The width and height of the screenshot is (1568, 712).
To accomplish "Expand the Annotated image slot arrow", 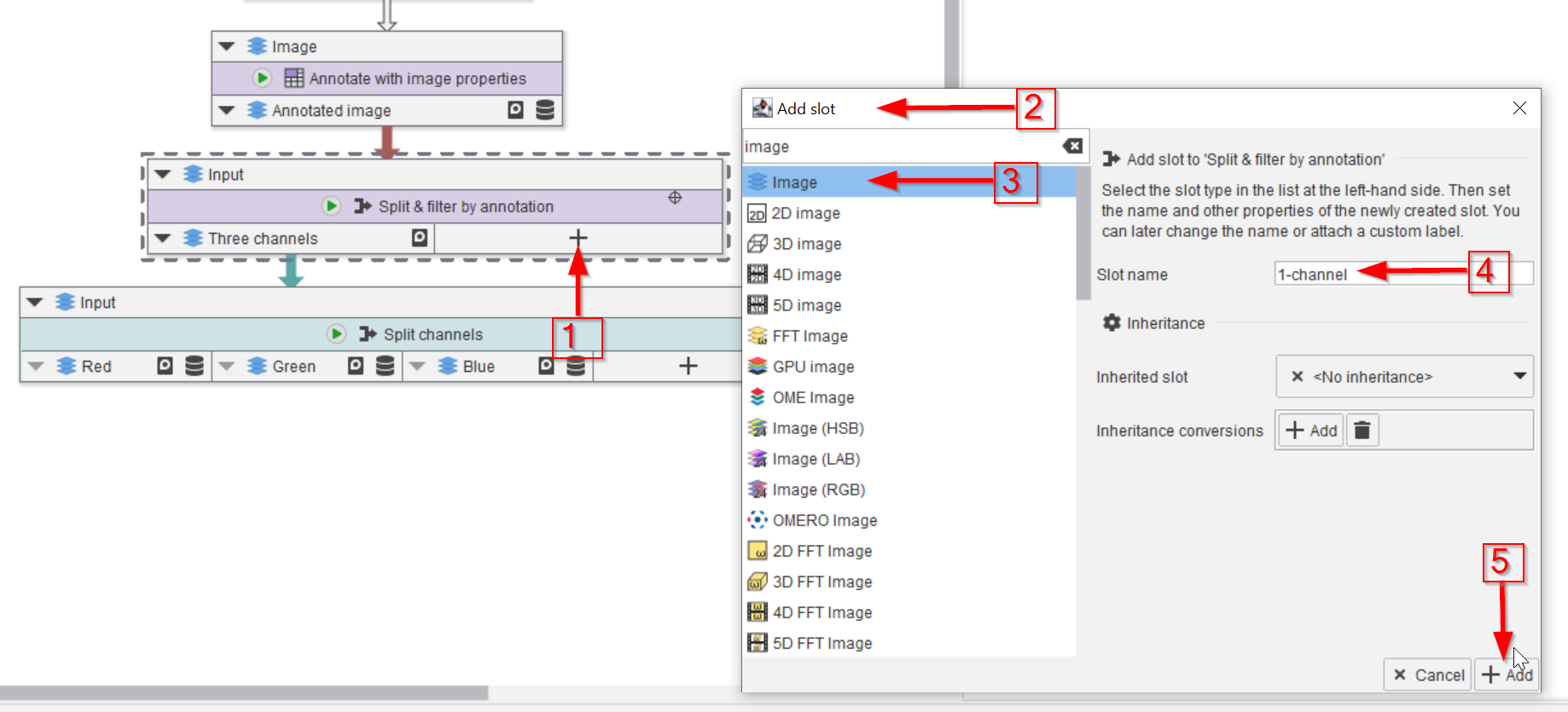I will point(227,111).
